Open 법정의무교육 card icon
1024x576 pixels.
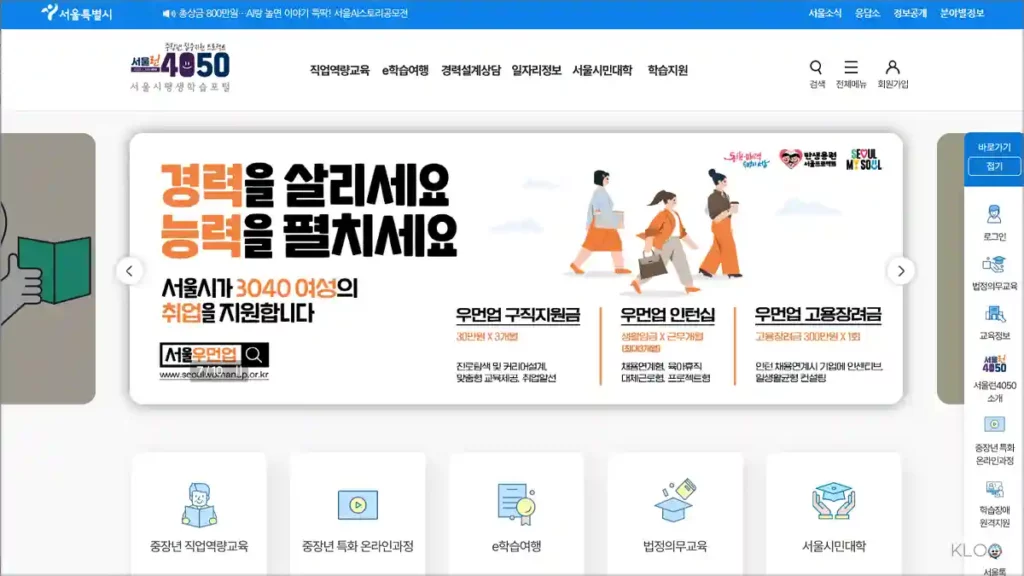coord(675,501)
